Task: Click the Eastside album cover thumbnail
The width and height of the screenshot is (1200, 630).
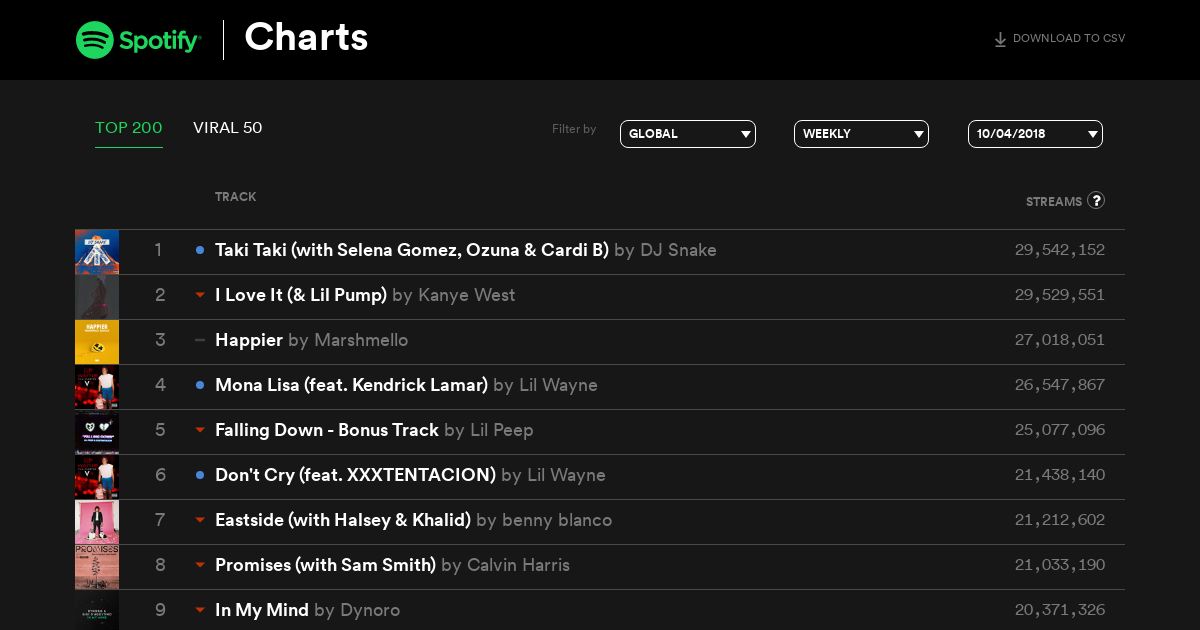Action: 97,521
